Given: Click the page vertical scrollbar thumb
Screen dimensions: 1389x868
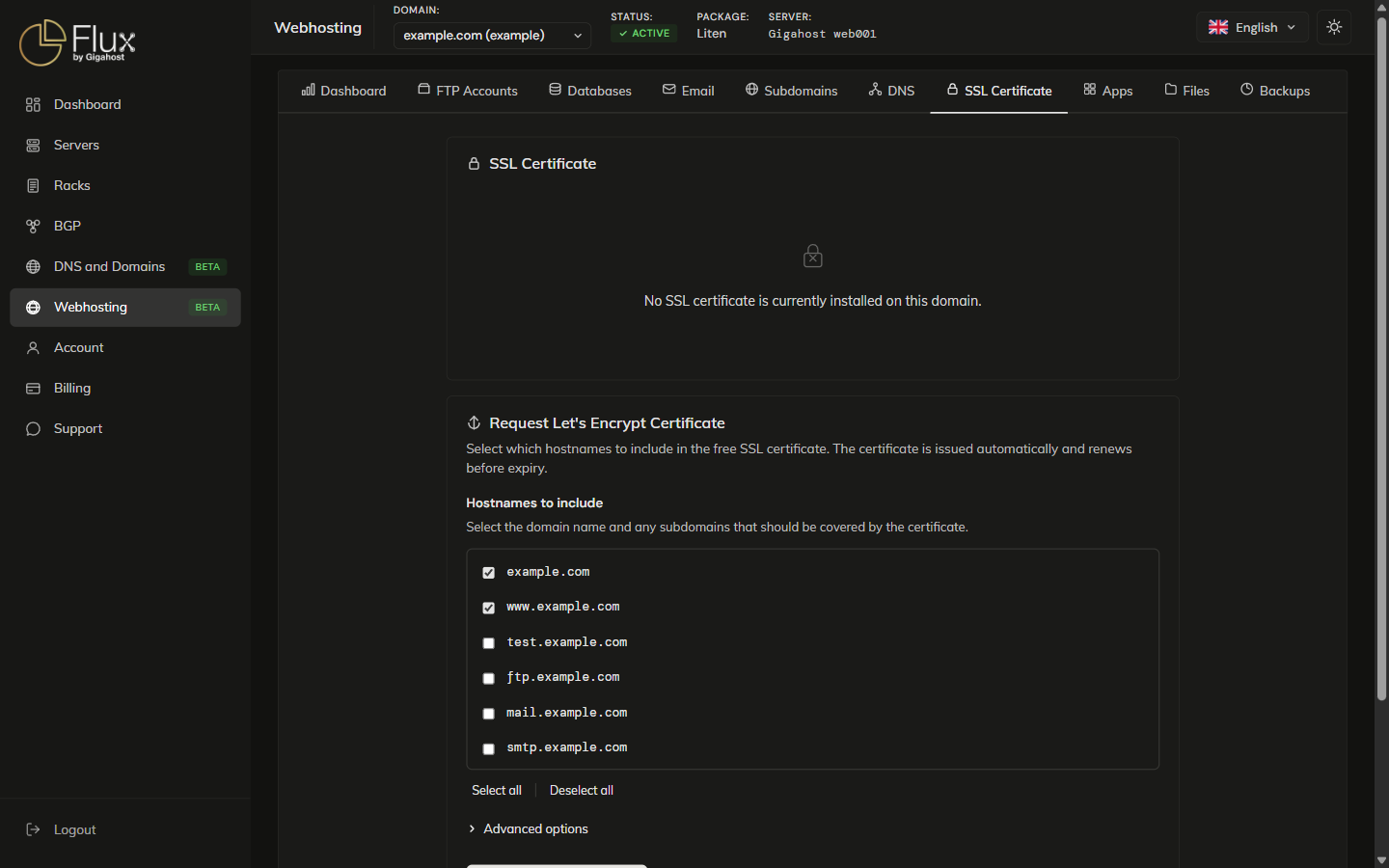Looking at the screenshot, I should pyautogui.click(x=1381, y=359).
